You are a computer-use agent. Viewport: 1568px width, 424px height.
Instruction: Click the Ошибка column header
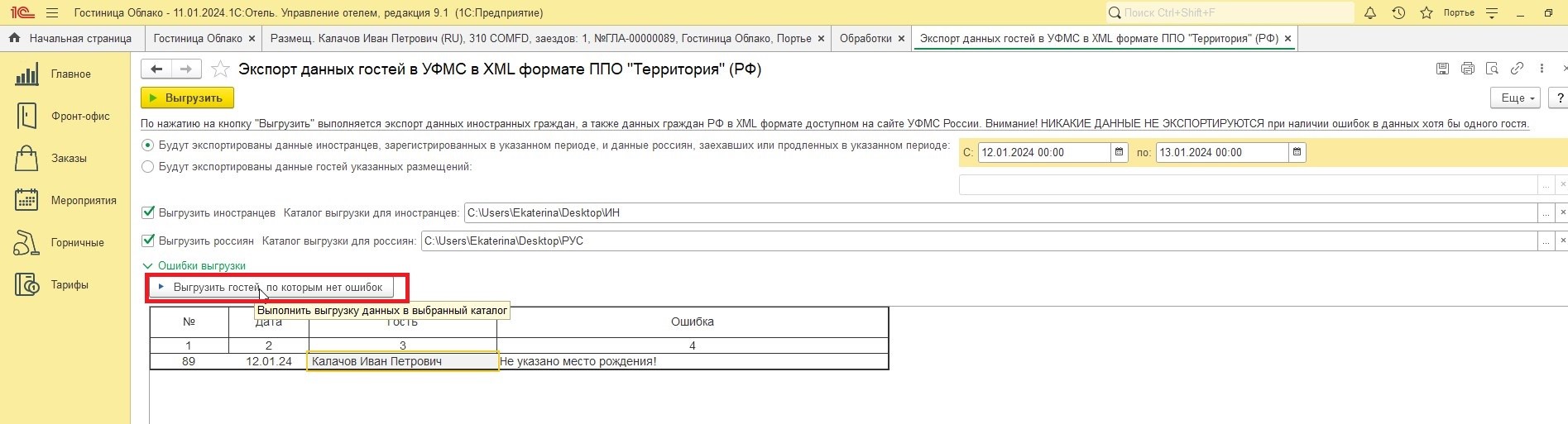[693, 322]
